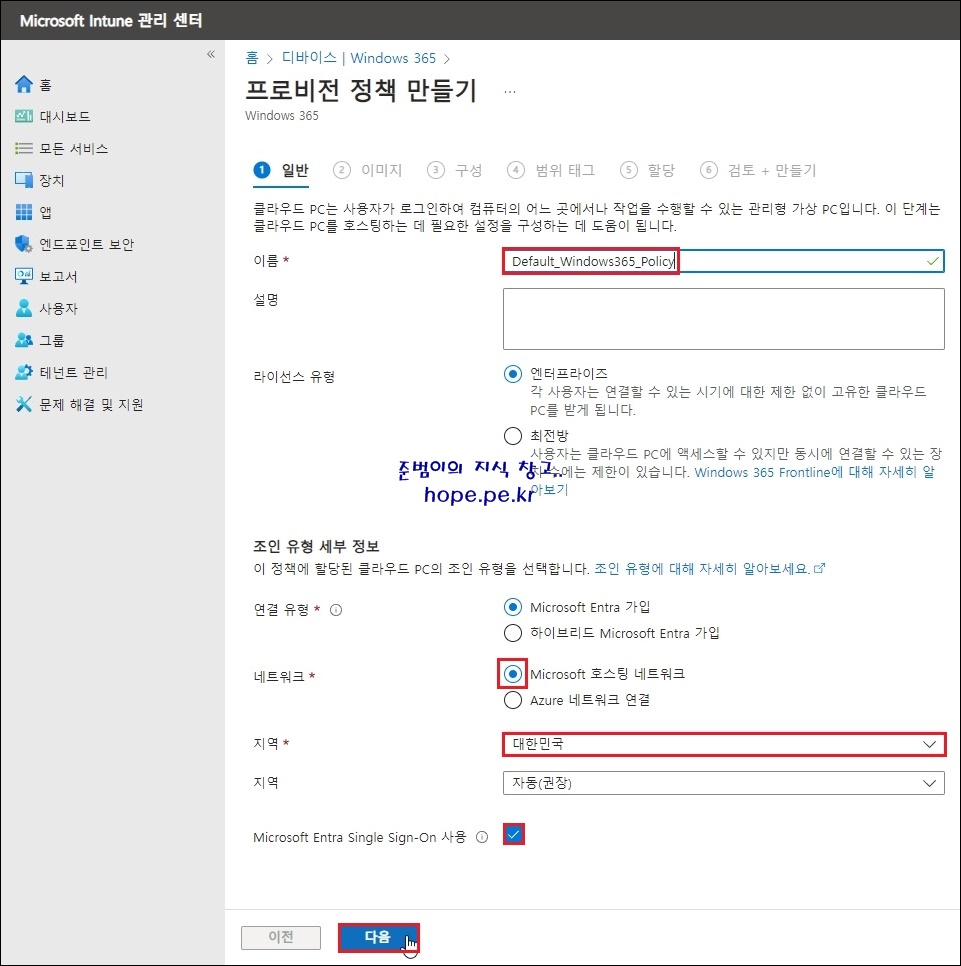The image size is (961, 966).
Task: Open the 대한민국 geography dropdown
Action: point(723,744)
